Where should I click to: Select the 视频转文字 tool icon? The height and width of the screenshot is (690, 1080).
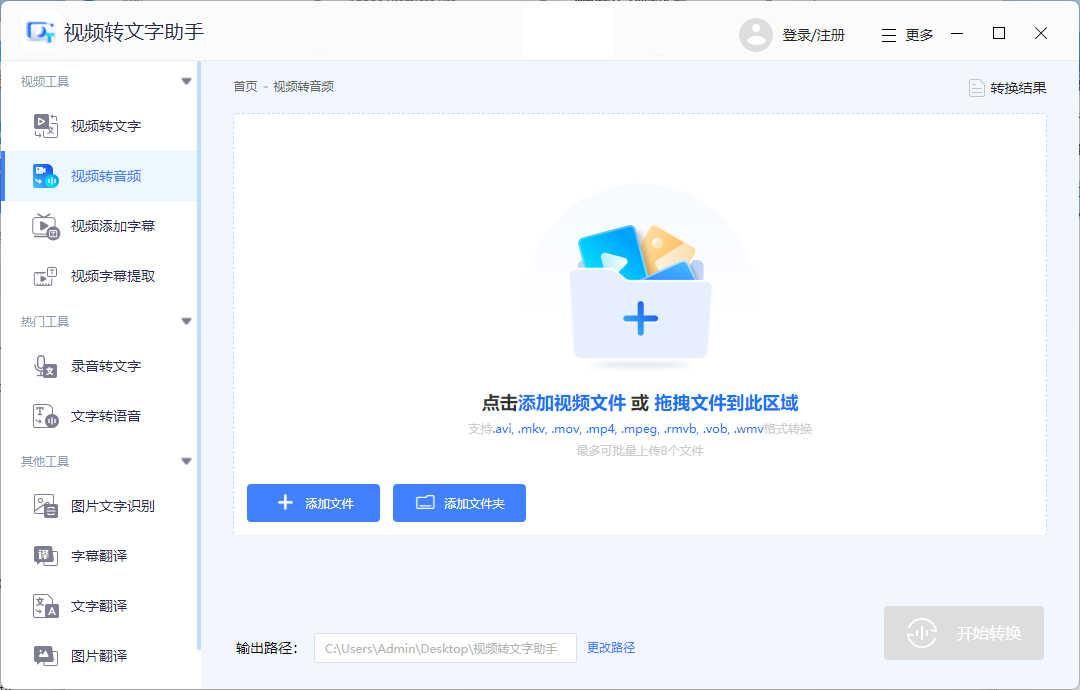[x=44, y=126]
